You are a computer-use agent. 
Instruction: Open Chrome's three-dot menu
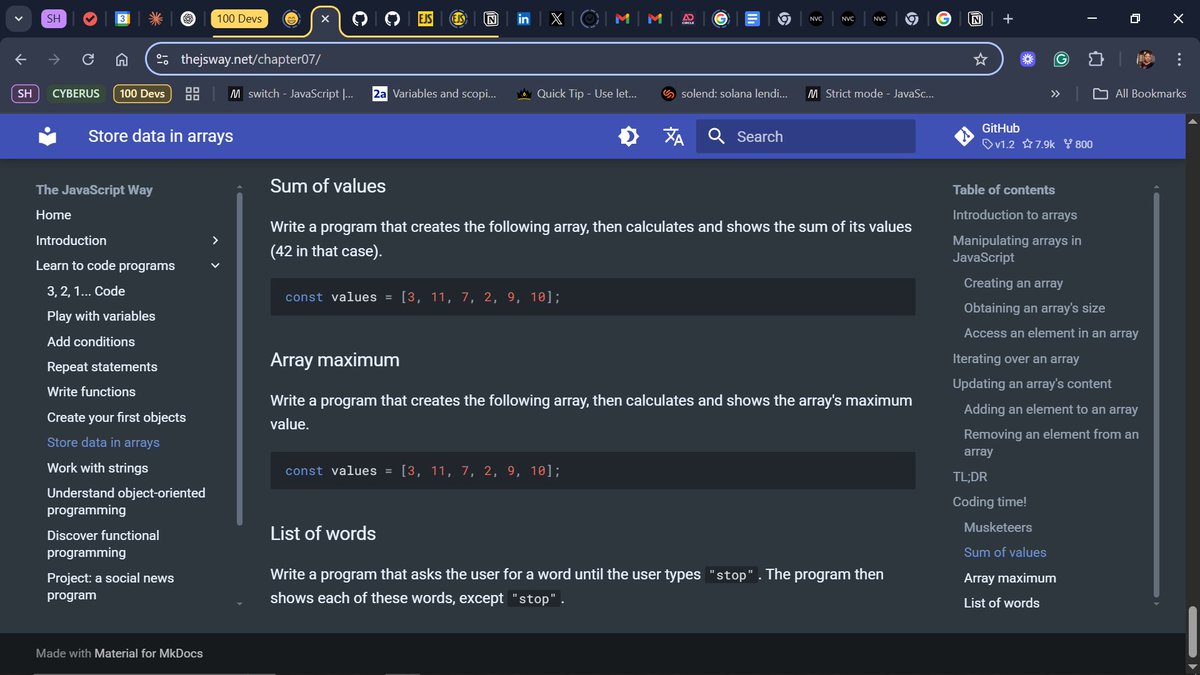pos(1181,59)
